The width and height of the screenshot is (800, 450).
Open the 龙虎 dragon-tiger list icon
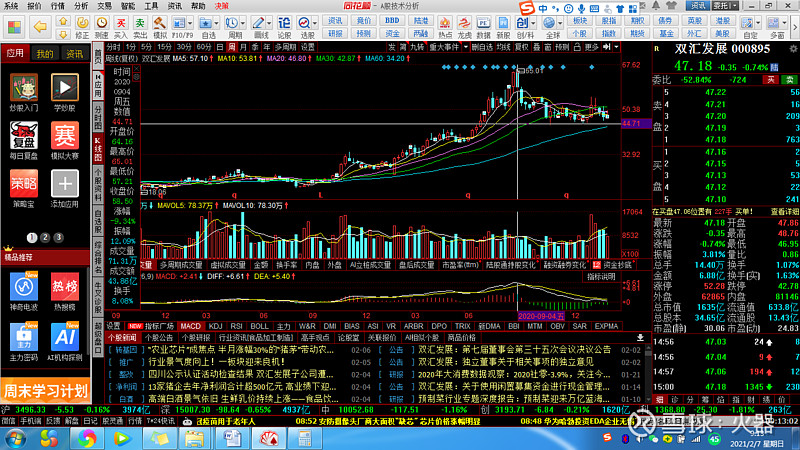pos(464,27)
